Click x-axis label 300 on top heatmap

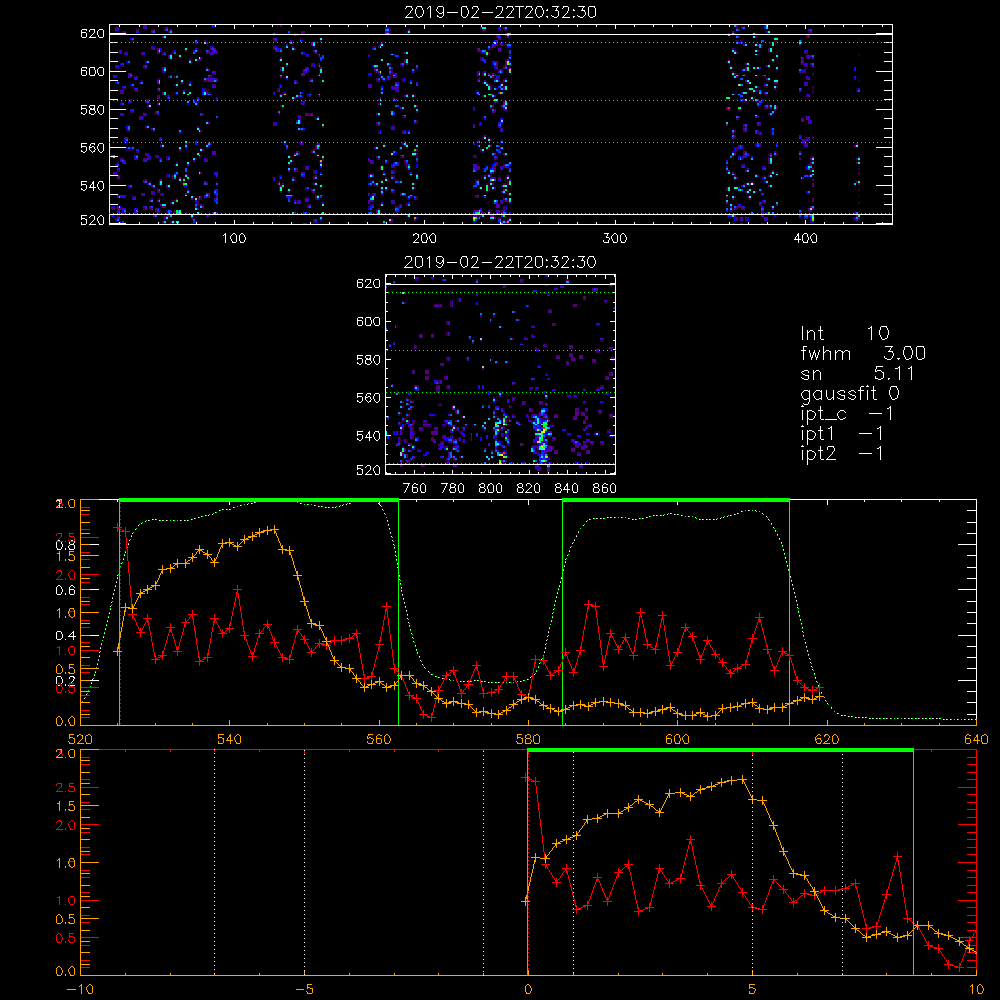615,239
